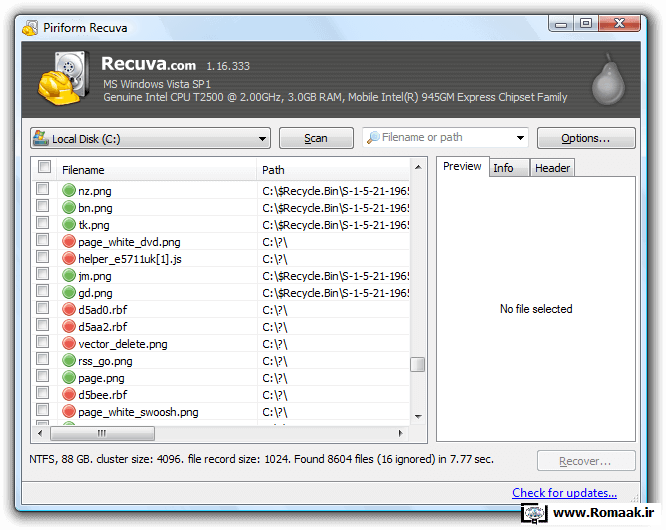The width and height of the screenshot is (666, 530).
Task: Check the box for page.png
Action: click(42, 375)
